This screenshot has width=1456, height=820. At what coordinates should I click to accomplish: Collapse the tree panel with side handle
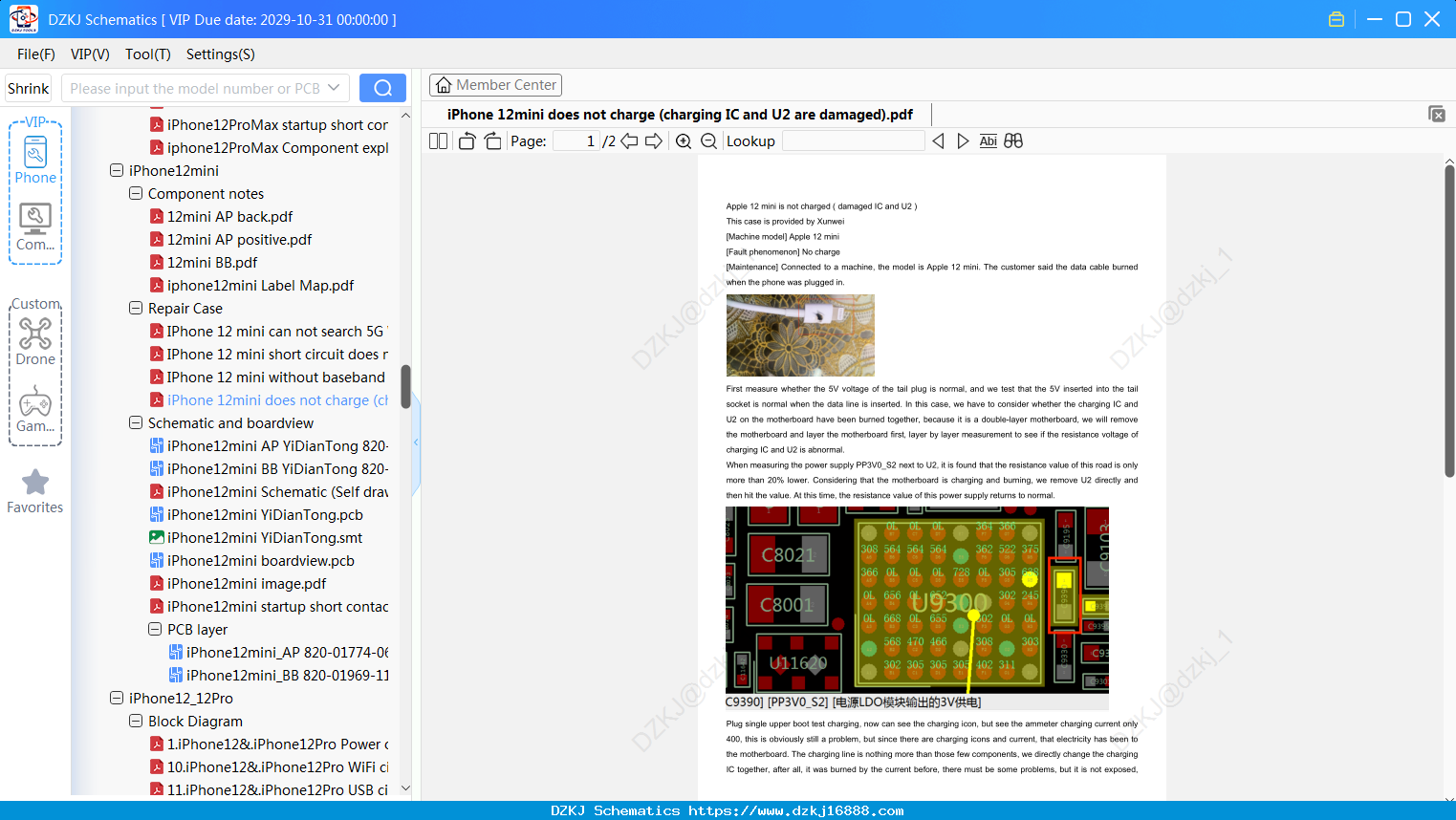416,442
